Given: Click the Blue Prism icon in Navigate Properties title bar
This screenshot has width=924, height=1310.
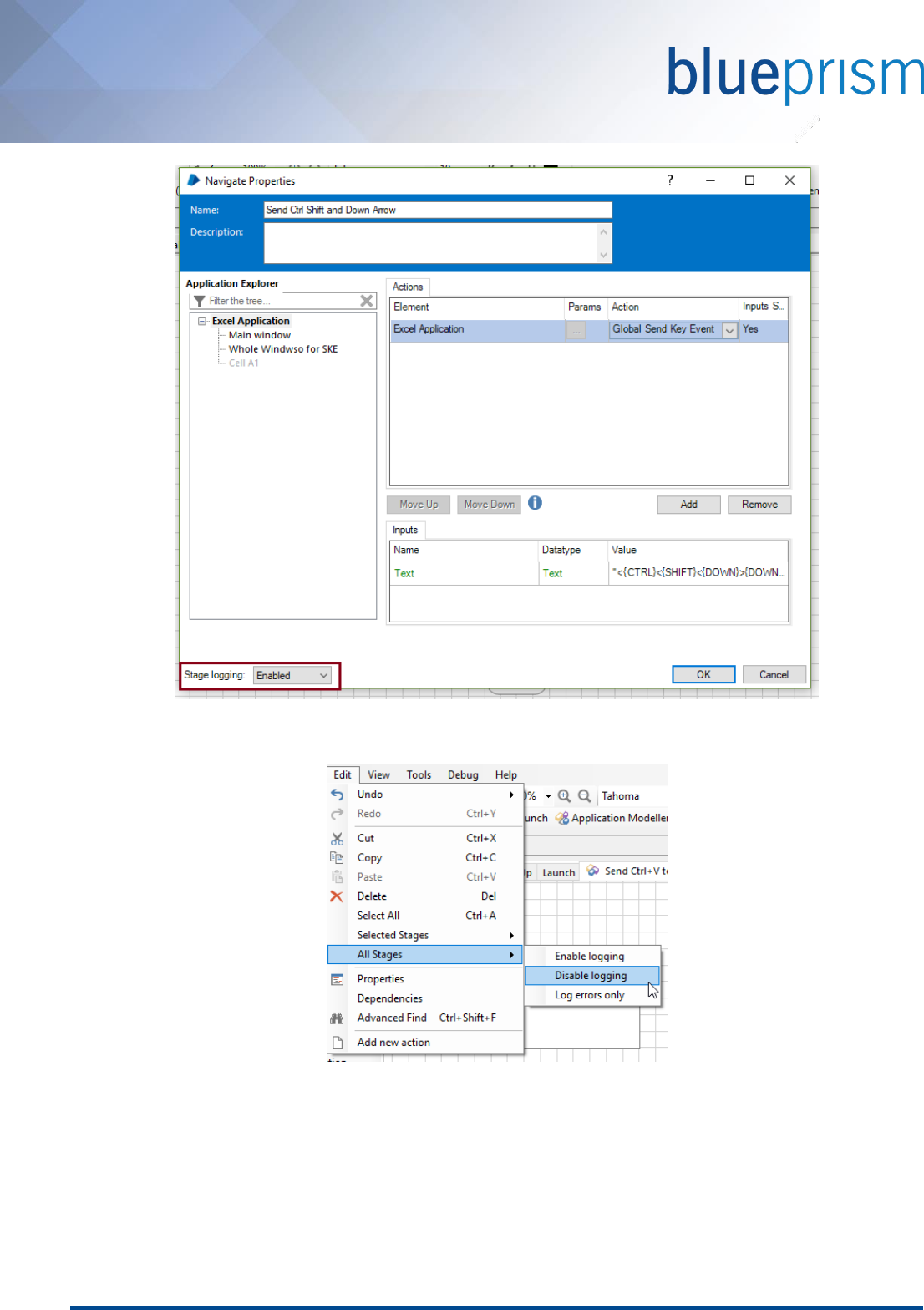Looking at the screenshot, I should (x=194, y=180).
